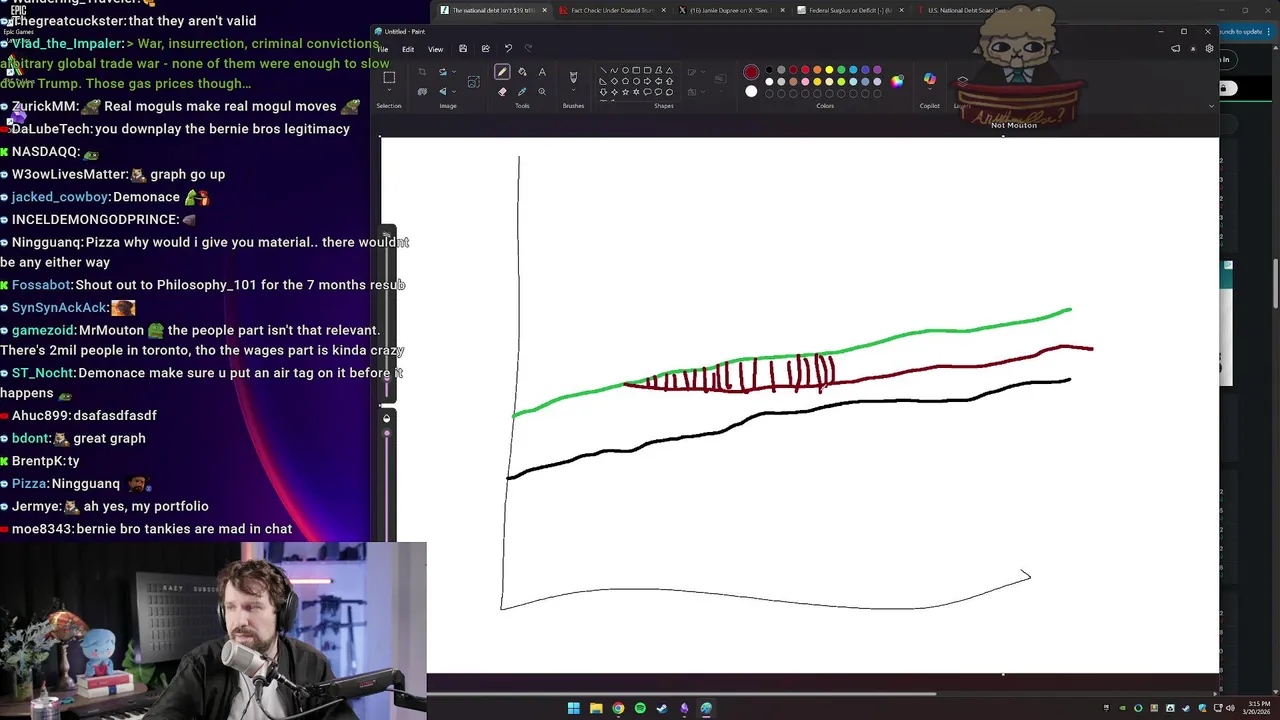Open the File menu in Paint
The width and height of the screenshot is (1280, 720).
383,49
